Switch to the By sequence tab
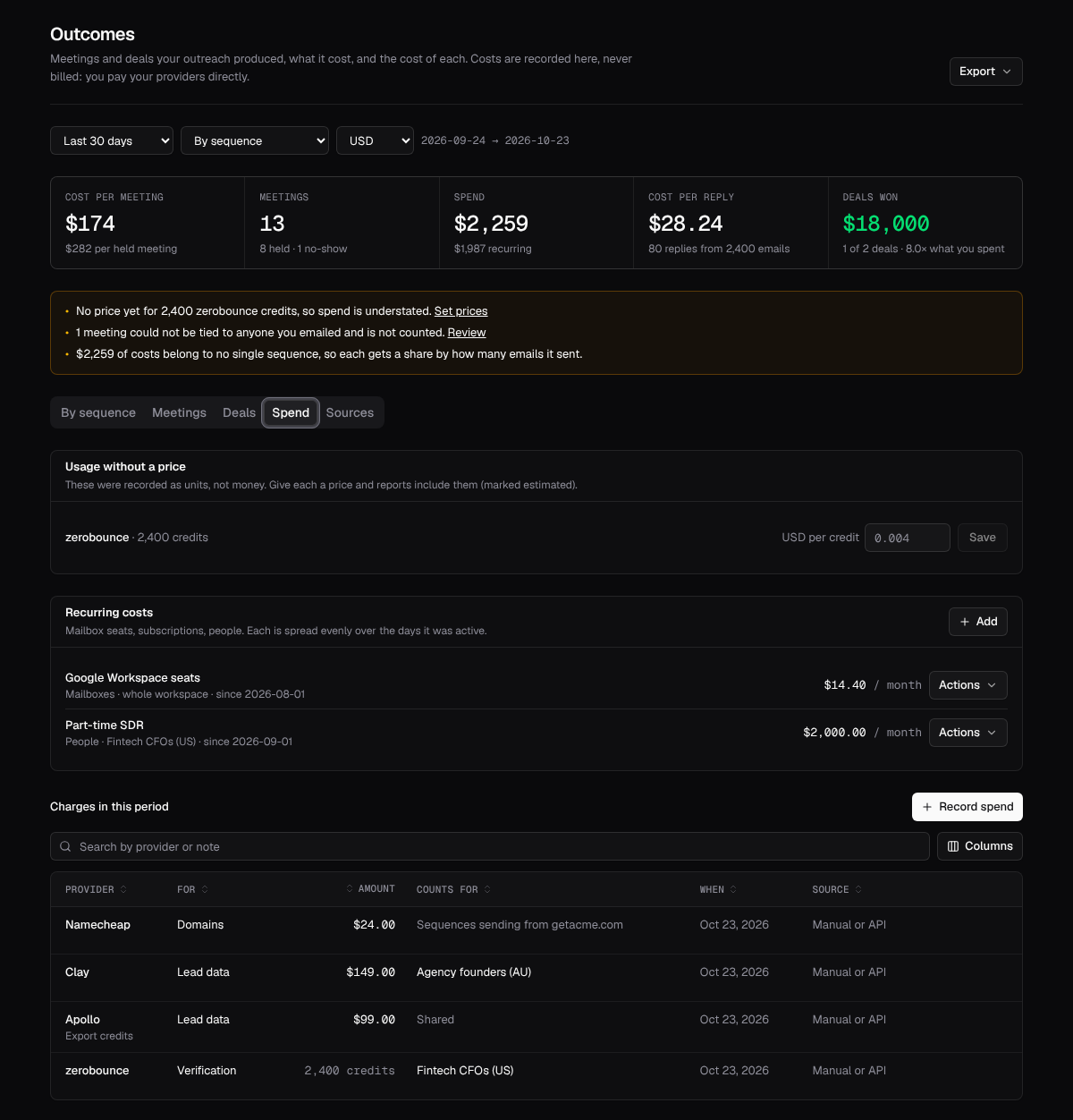 (x=98, y=412)
